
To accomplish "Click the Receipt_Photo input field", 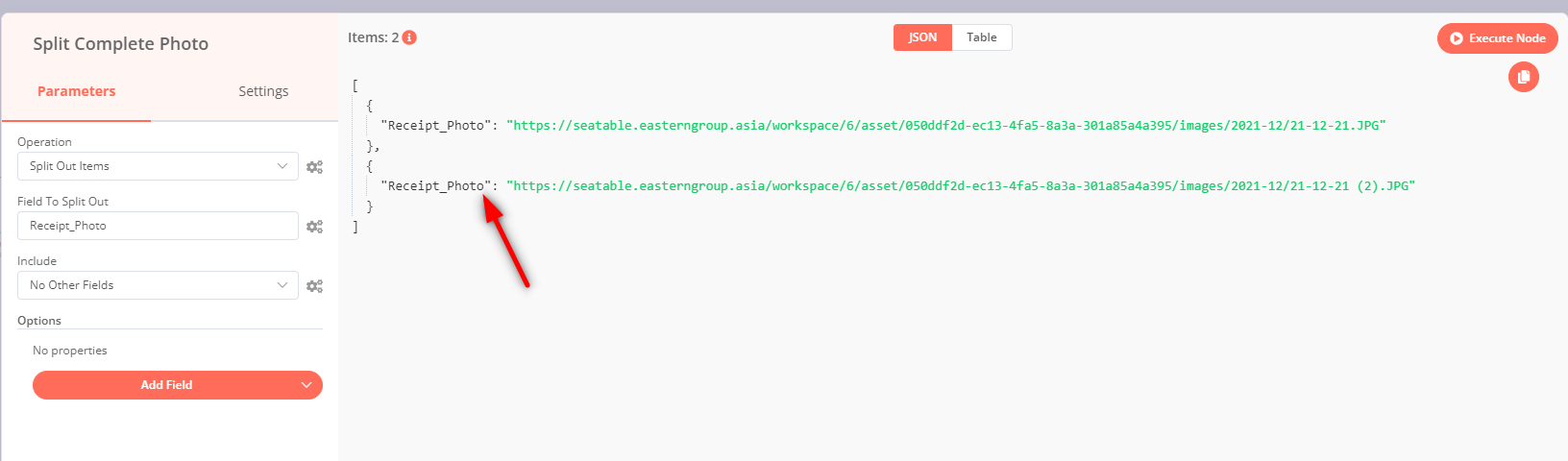I will pos(158,226).
